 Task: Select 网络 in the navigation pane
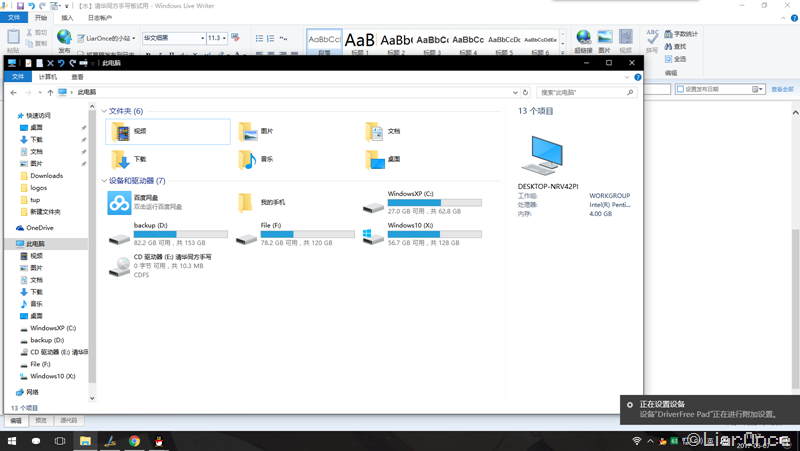32,392
